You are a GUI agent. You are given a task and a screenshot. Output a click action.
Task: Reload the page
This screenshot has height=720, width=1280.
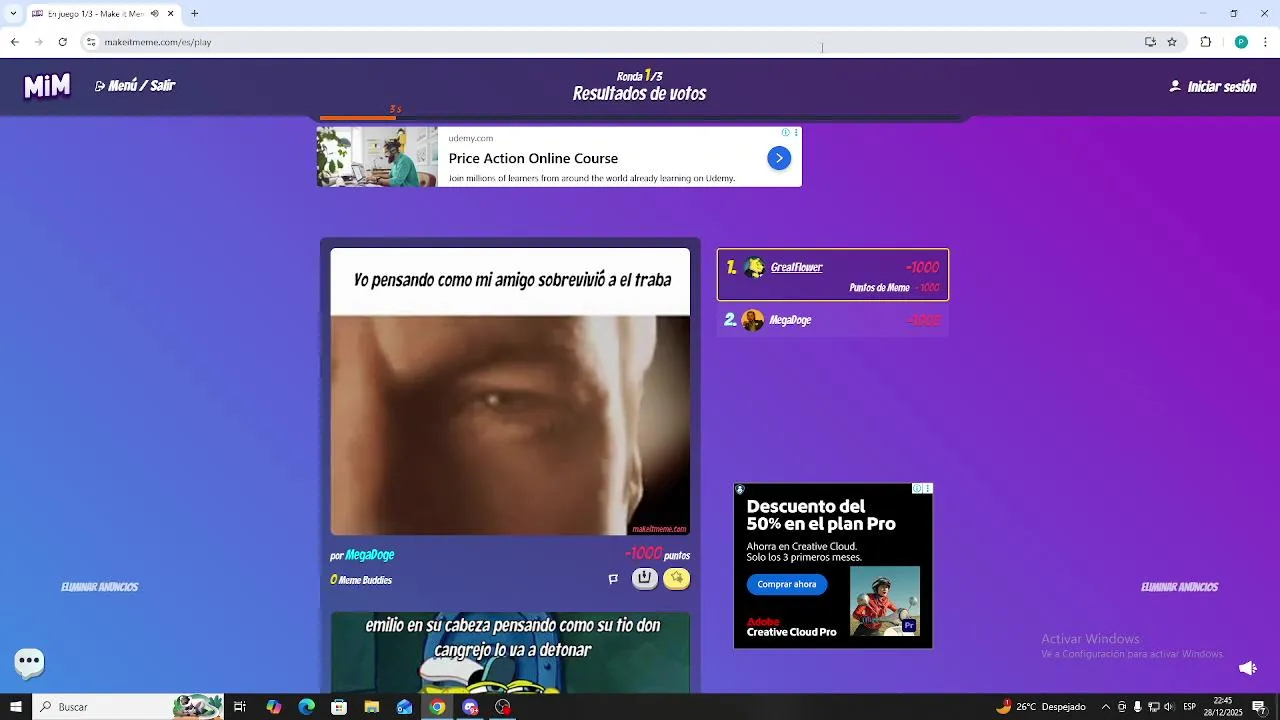[x=62, y=42]
